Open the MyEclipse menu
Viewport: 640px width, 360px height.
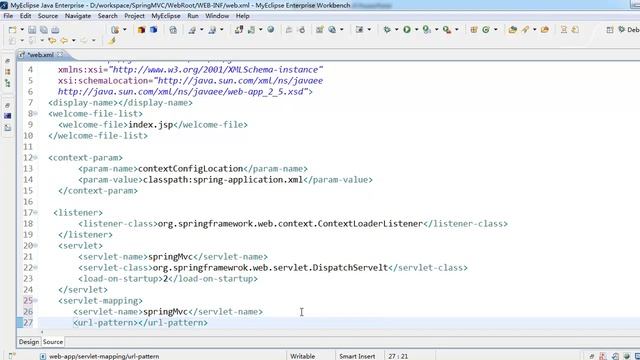[166, 16]
